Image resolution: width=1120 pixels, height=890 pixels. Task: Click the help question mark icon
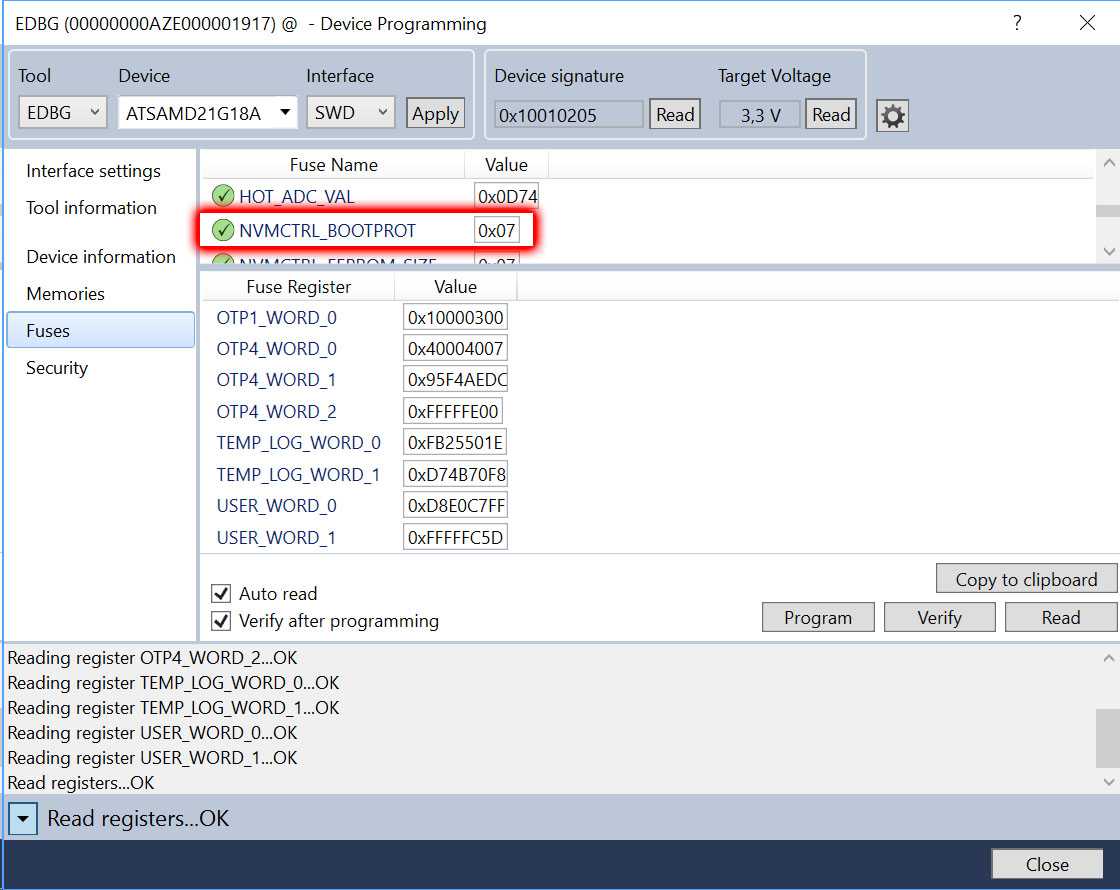click(1017, 23)
